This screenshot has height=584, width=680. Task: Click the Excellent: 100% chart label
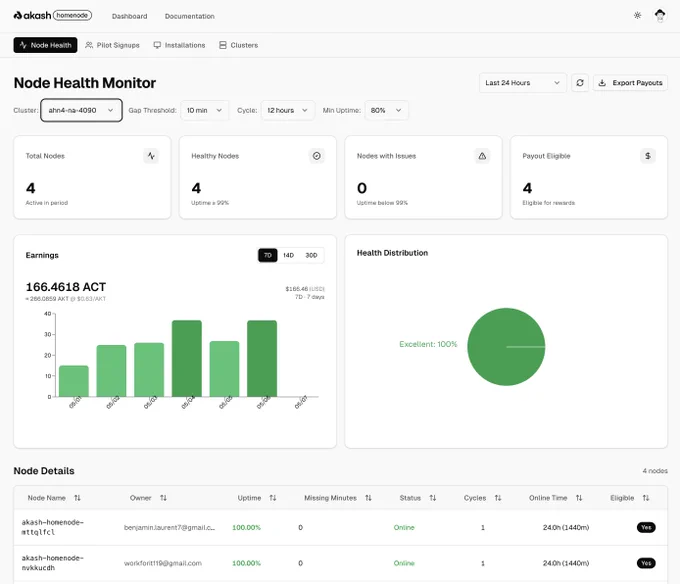[428, 344]
